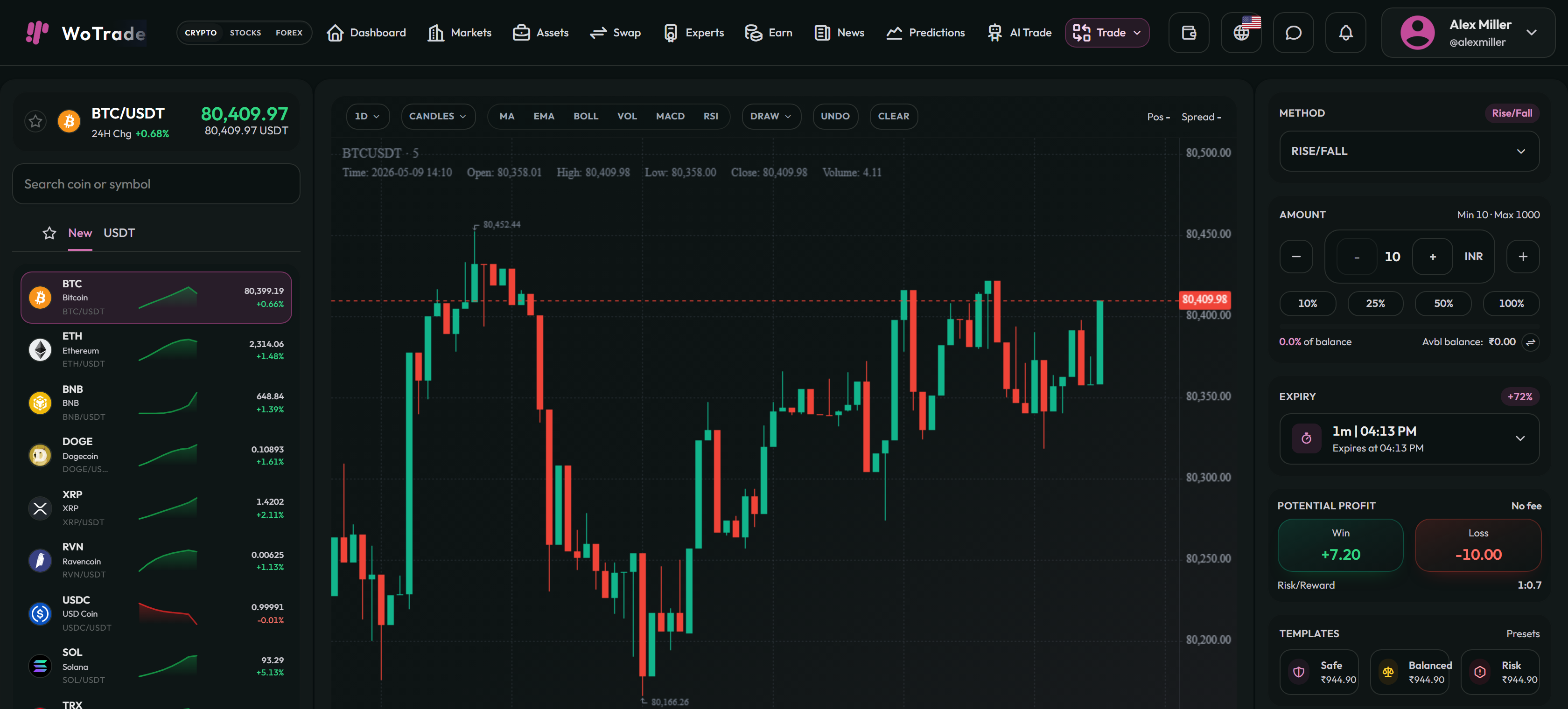This screenshot has width=1568, height=709.
Task: Toggle the MA indicator
Action: coord(507,116)
